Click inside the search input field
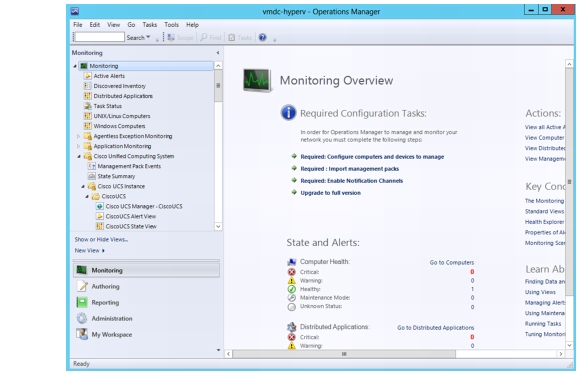The height and width of the screenshot is (375, 580). click(99, 37)
